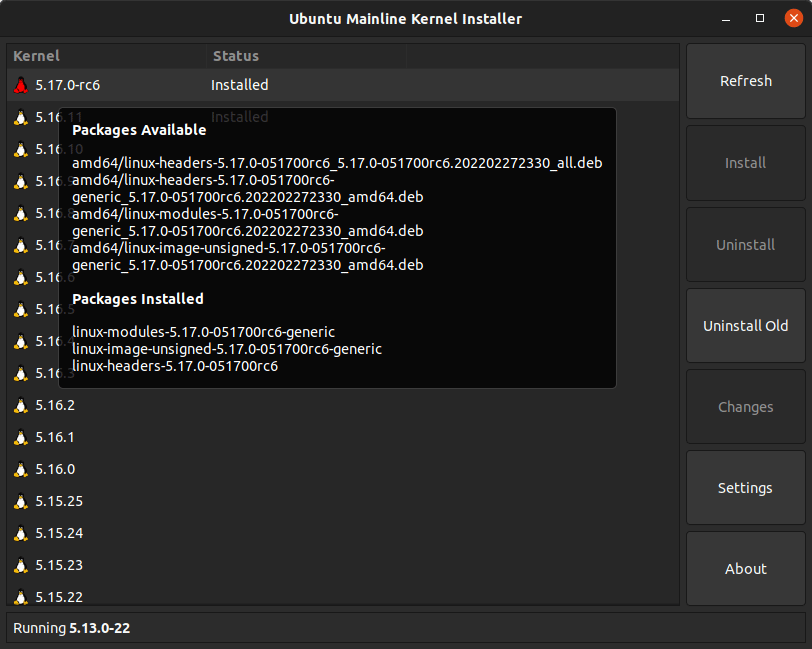
Task: Click the penguin icon for kernel 5.15.24
Action: click(x=20, y=533)
